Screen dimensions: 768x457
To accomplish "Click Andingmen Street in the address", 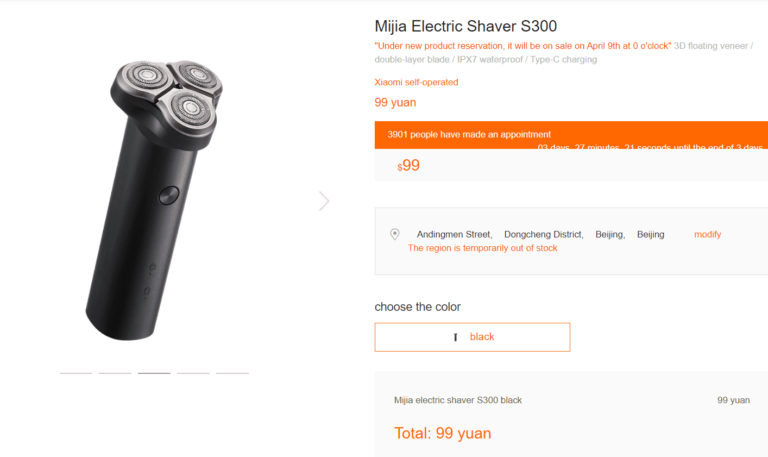I will [454, 234].
